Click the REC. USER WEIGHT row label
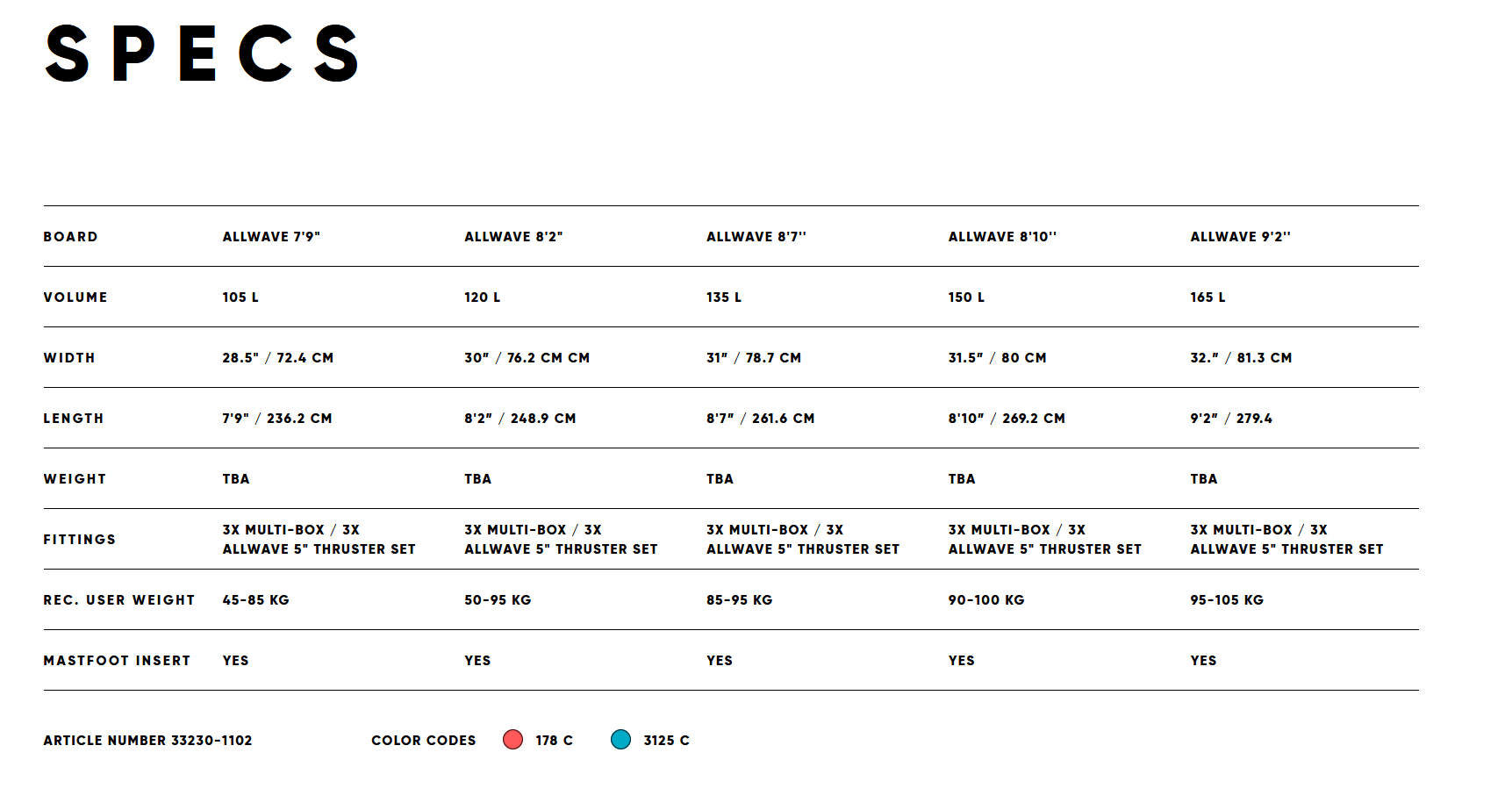The width and height of the screenshot is (1512, 810). 119,600
